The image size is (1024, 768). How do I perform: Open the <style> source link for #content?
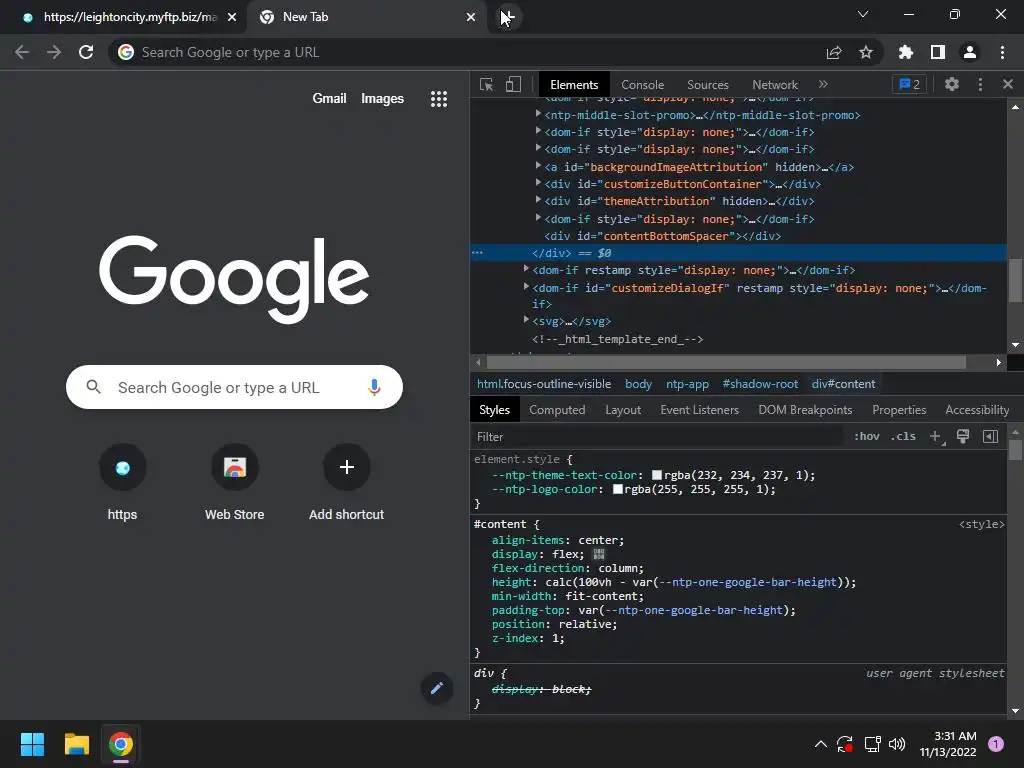coord(982,524)
